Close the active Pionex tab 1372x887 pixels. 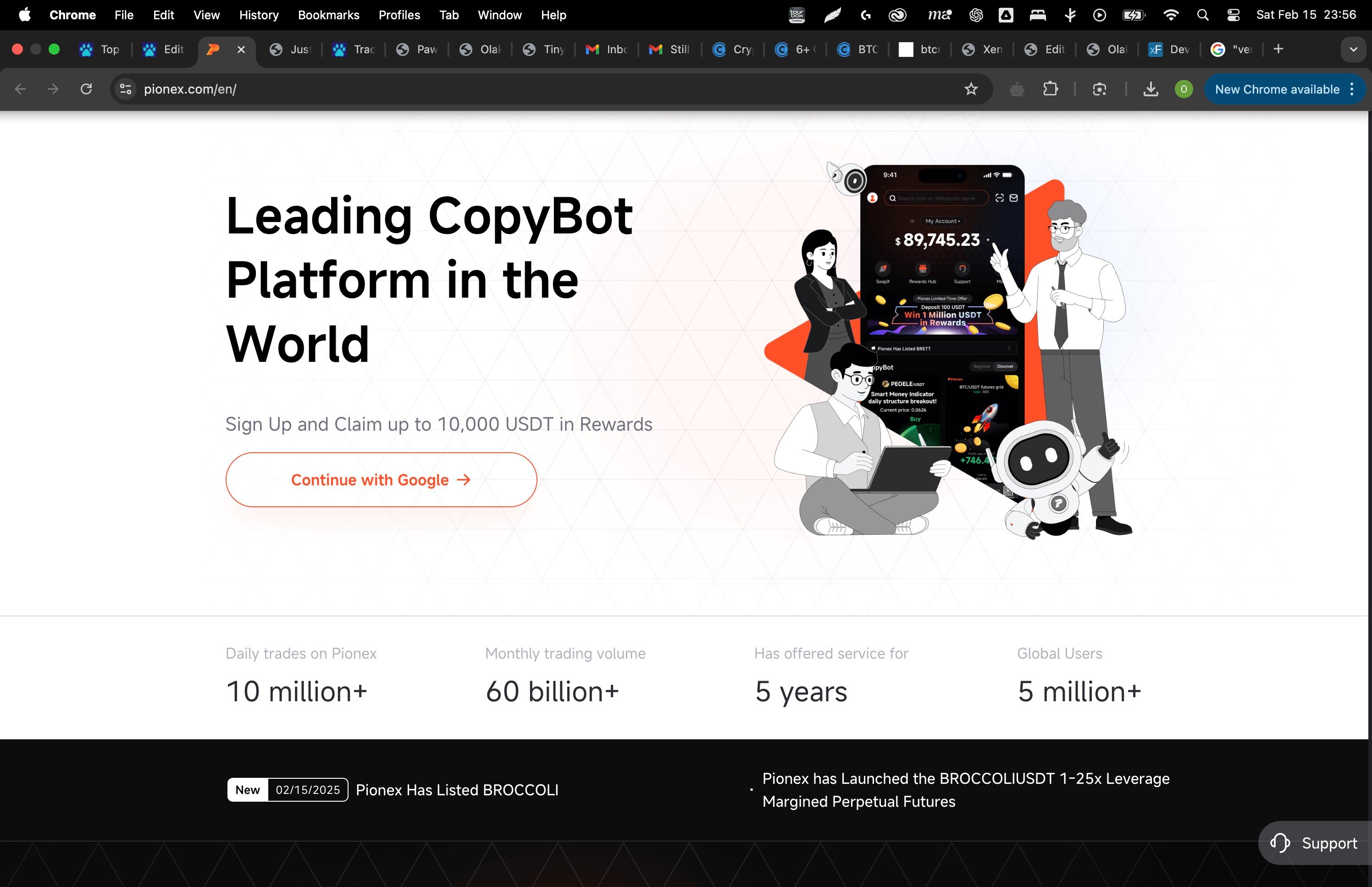[241, 50]
